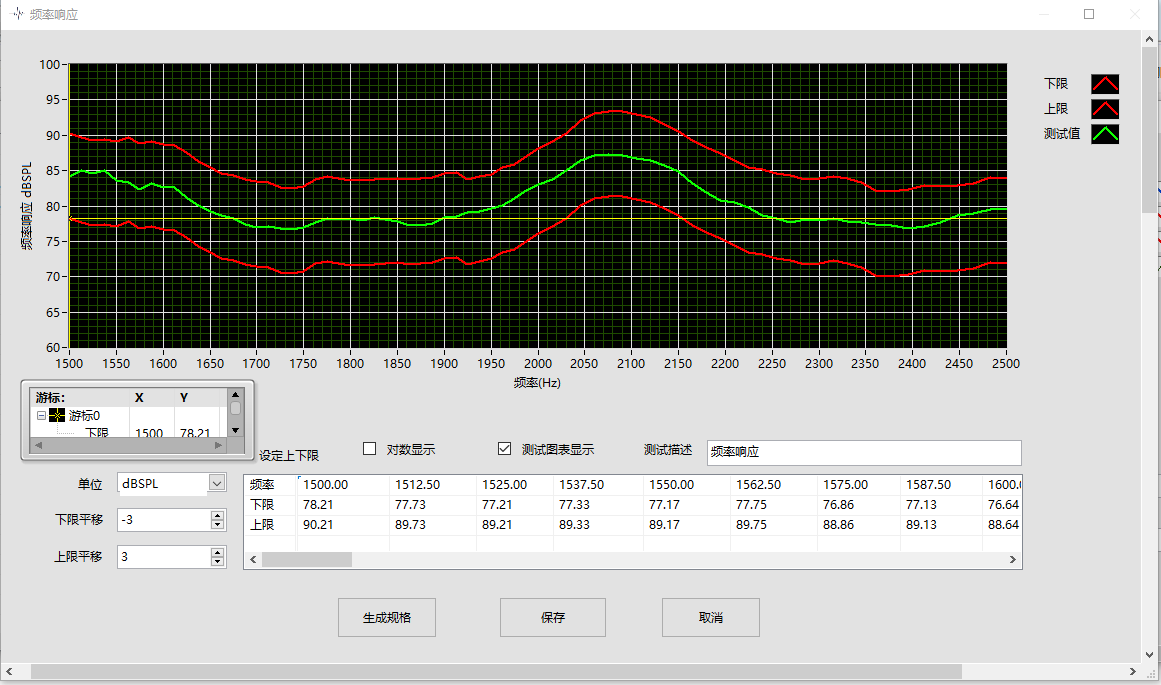Click the 1500 x-axis start label
Image resolution: width=1161 pixels, height=685 pixels.
coord(69,364)
